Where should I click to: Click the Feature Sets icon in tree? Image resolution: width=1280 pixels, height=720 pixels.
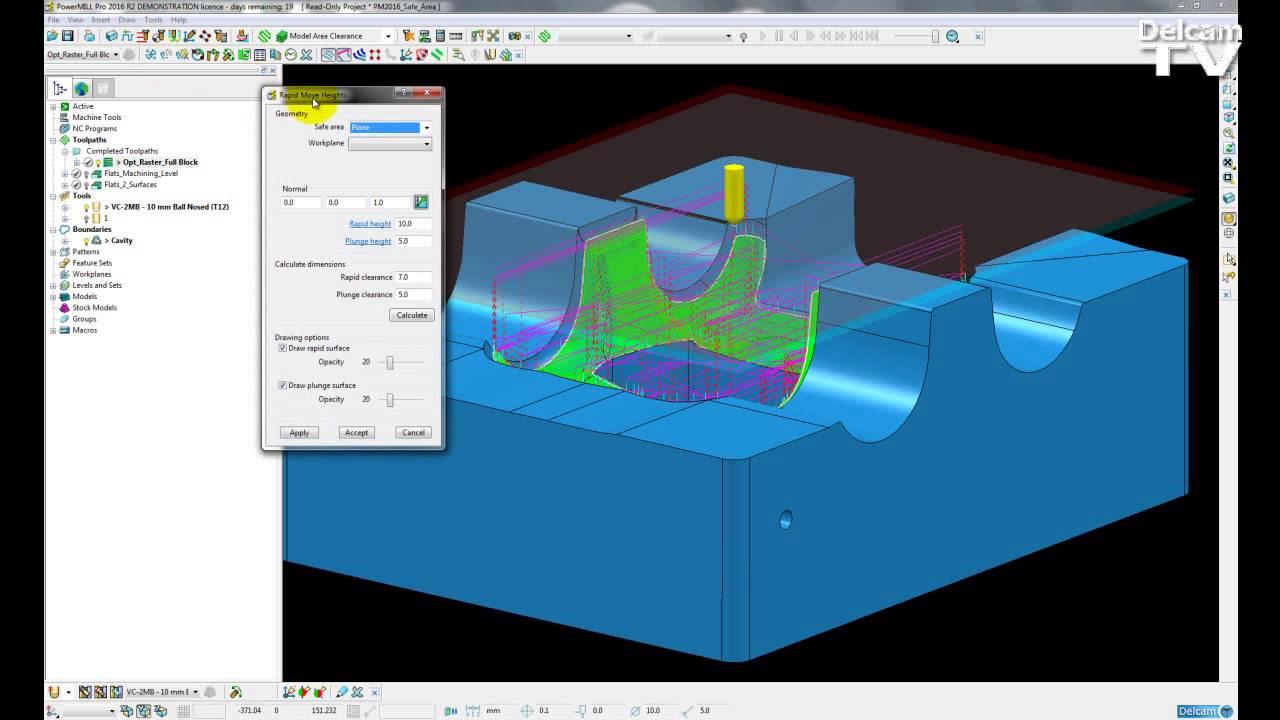(x=65, y=263)
